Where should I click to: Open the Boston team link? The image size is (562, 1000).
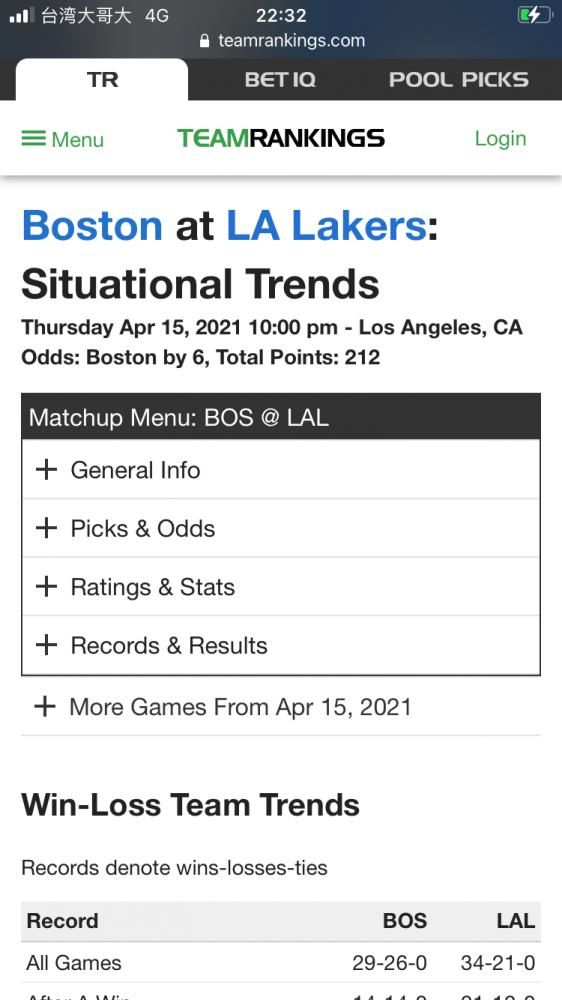point(92,226)
